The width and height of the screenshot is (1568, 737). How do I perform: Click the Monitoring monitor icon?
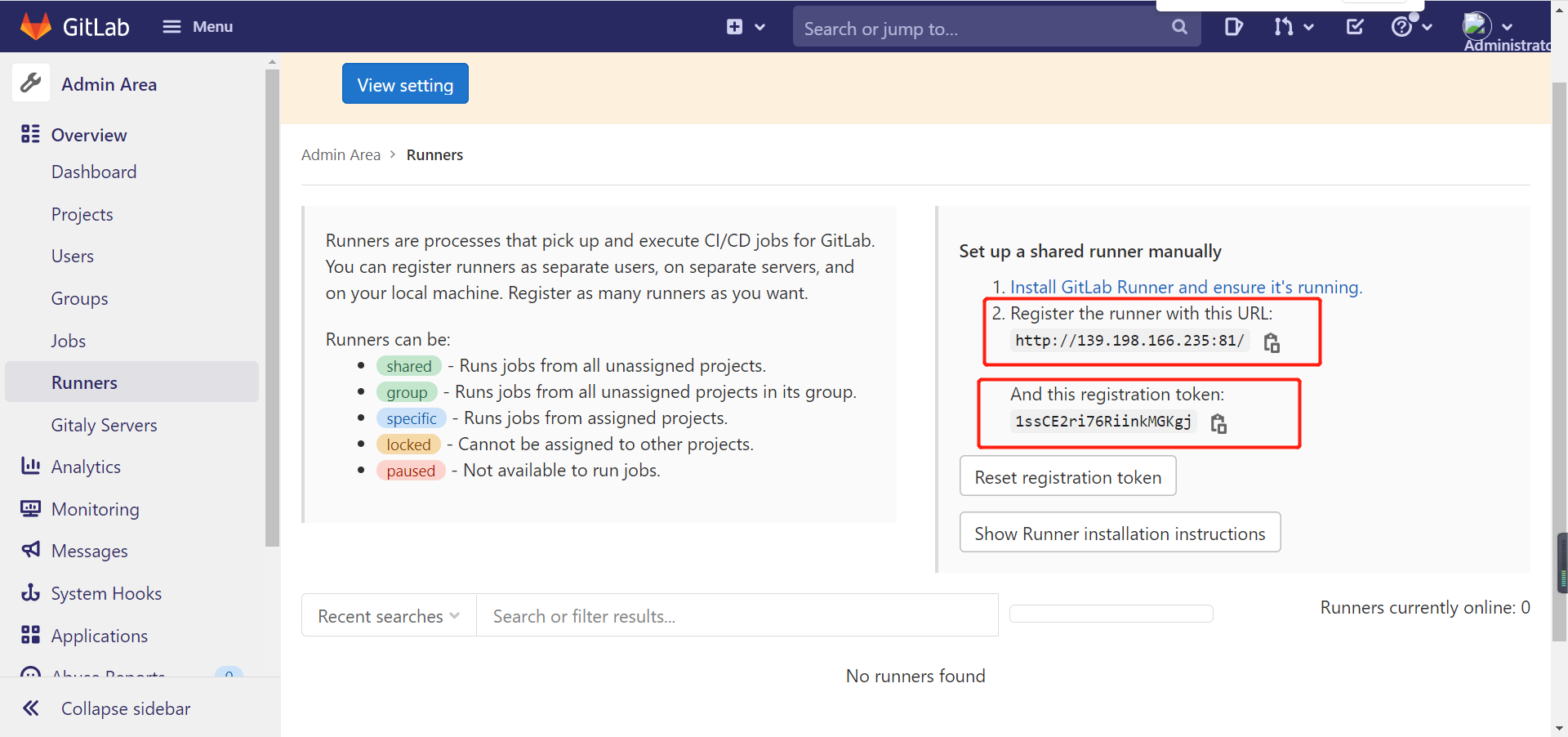[x=30, y=508]
